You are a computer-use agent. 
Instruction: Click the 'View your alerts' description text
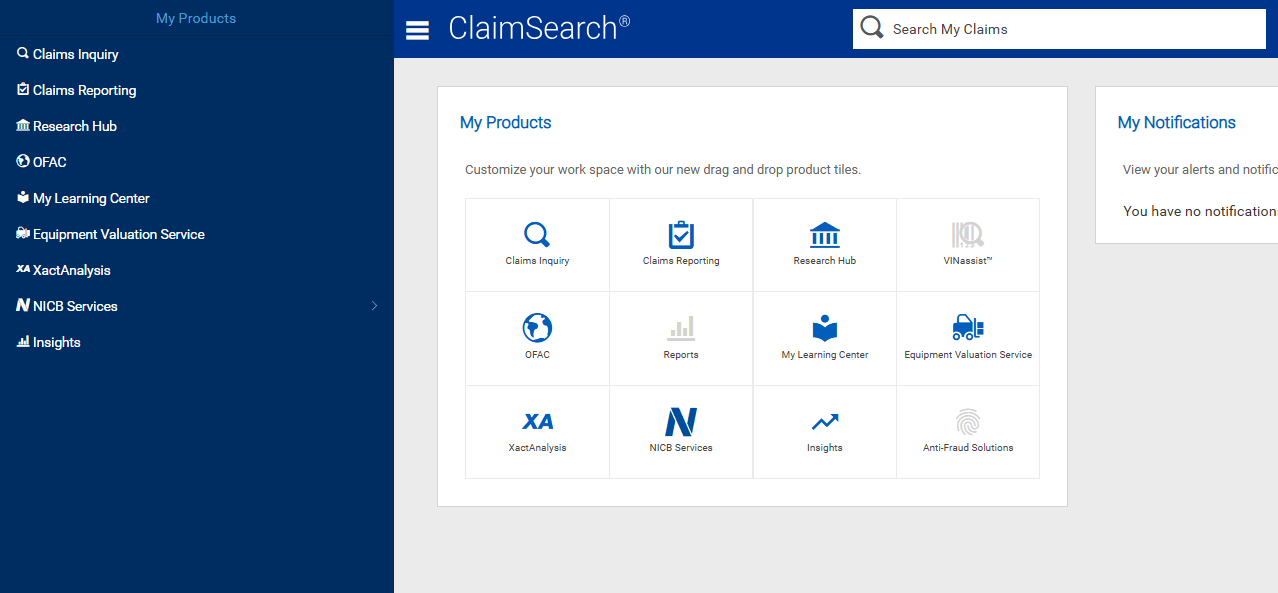[1200, 170]
